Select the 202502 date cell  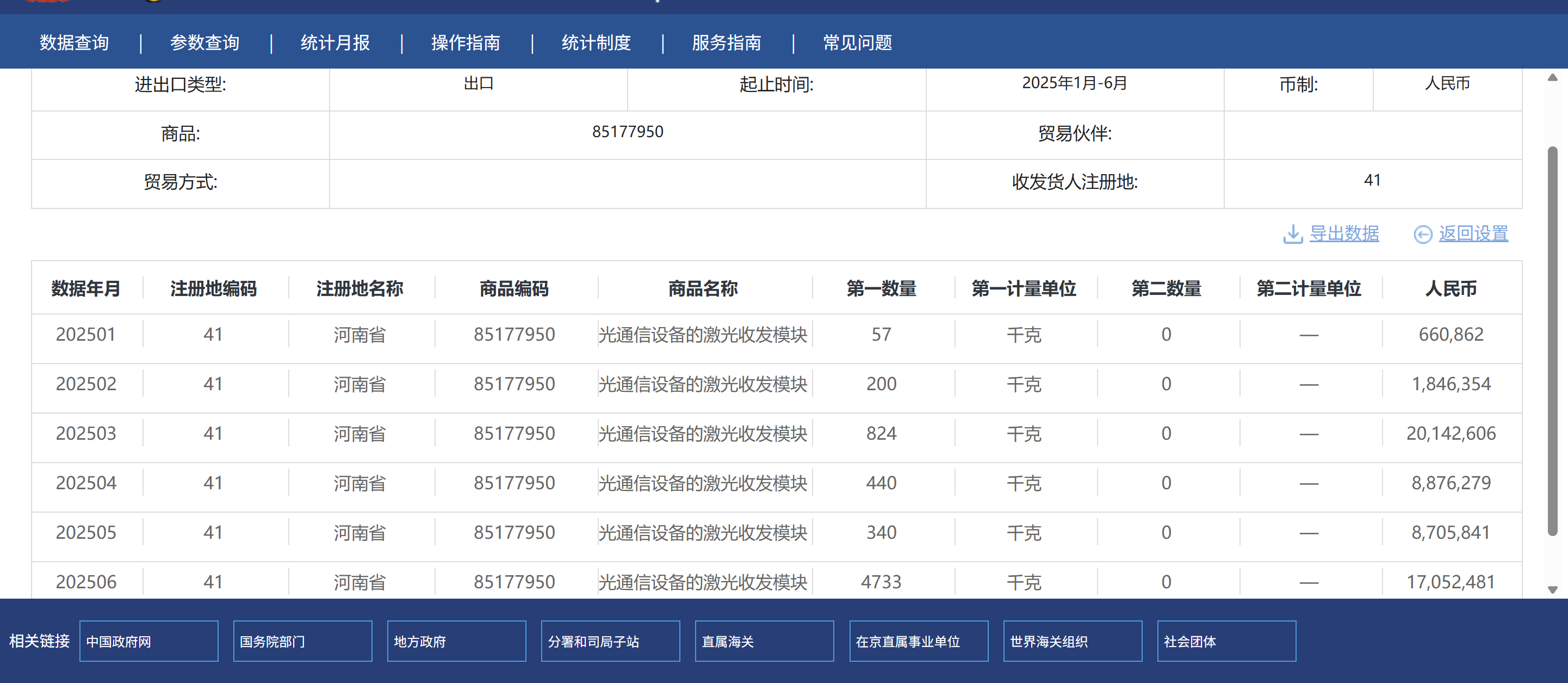(86, 384)
